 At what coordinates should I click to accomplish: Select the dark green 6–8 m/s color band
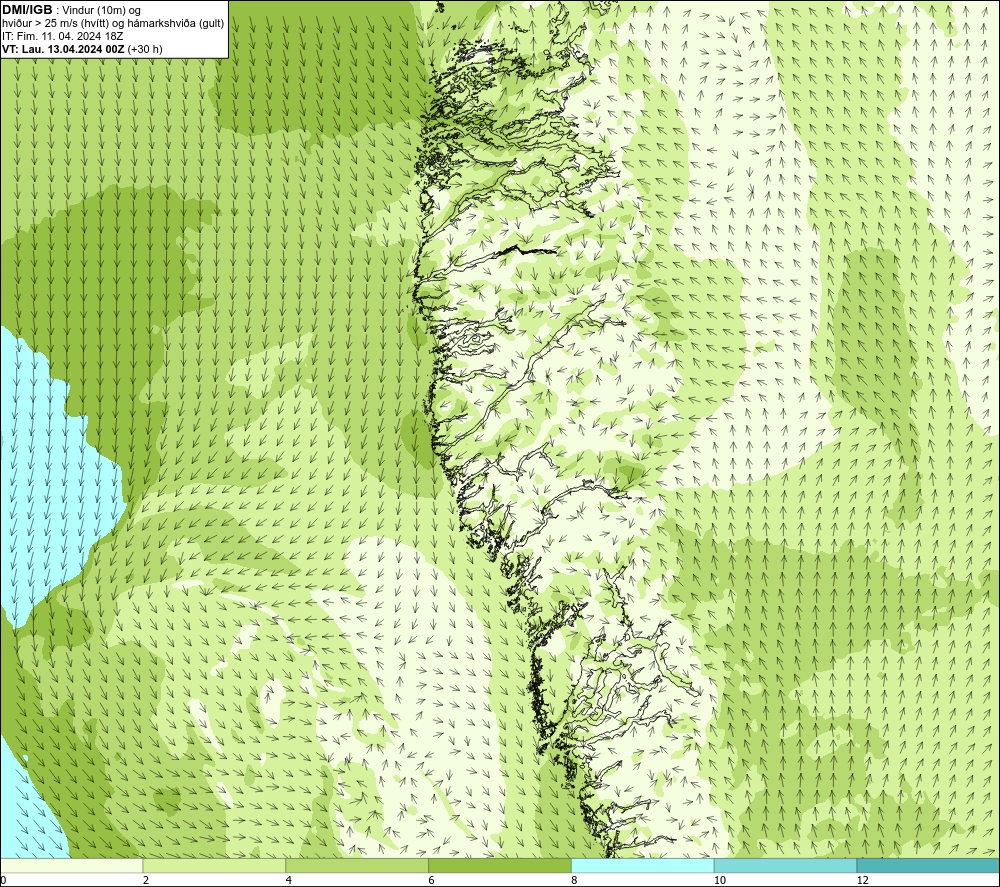coord(500,865)
